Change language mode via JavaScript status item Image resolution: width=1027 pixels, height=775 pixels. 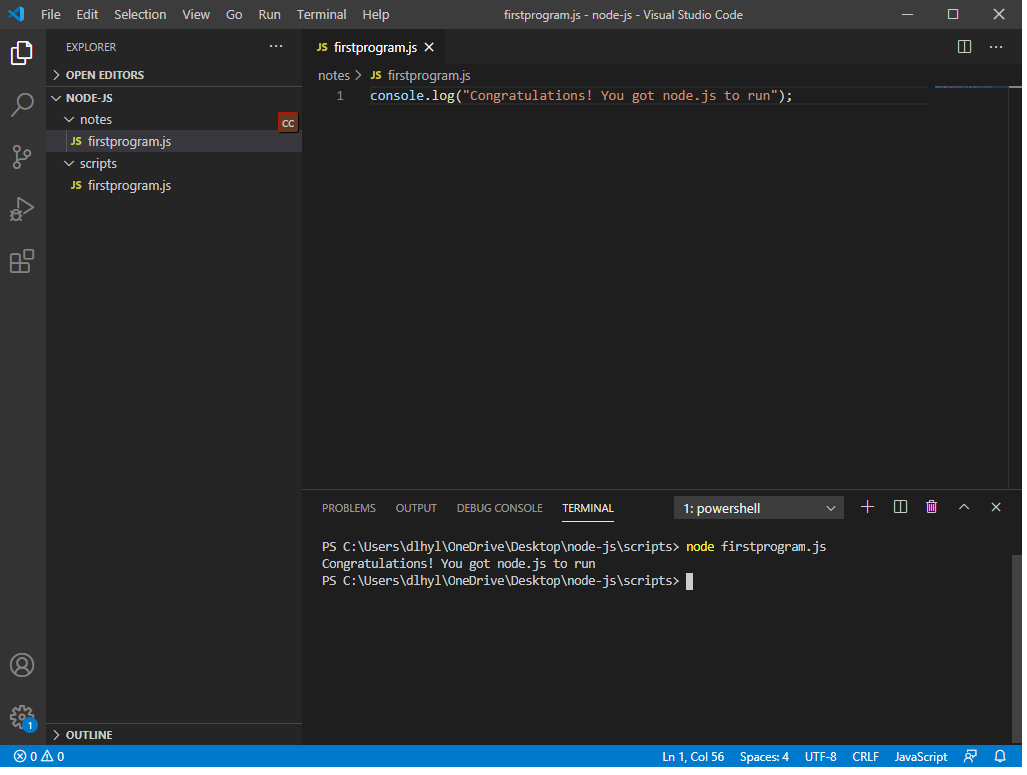(x=919, y=757)
